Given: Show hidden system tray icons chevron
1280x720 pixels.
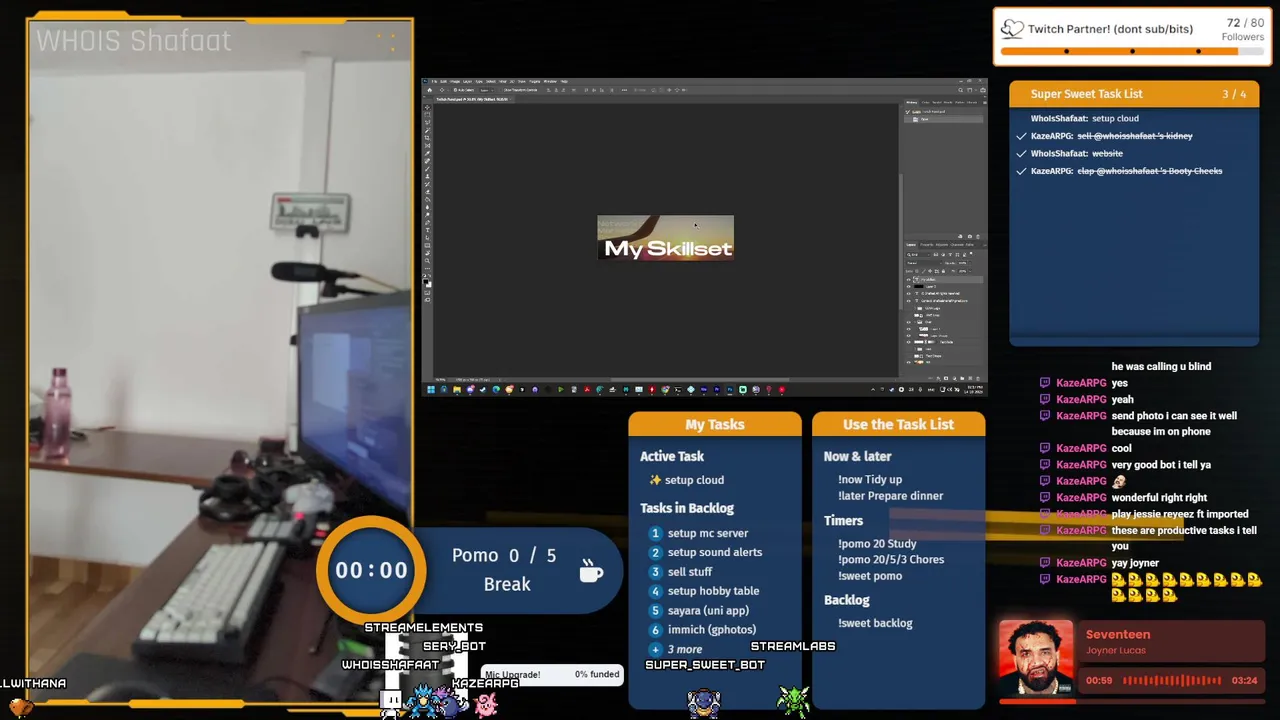Looking at the screenshot, I should (x=873, y=389).
